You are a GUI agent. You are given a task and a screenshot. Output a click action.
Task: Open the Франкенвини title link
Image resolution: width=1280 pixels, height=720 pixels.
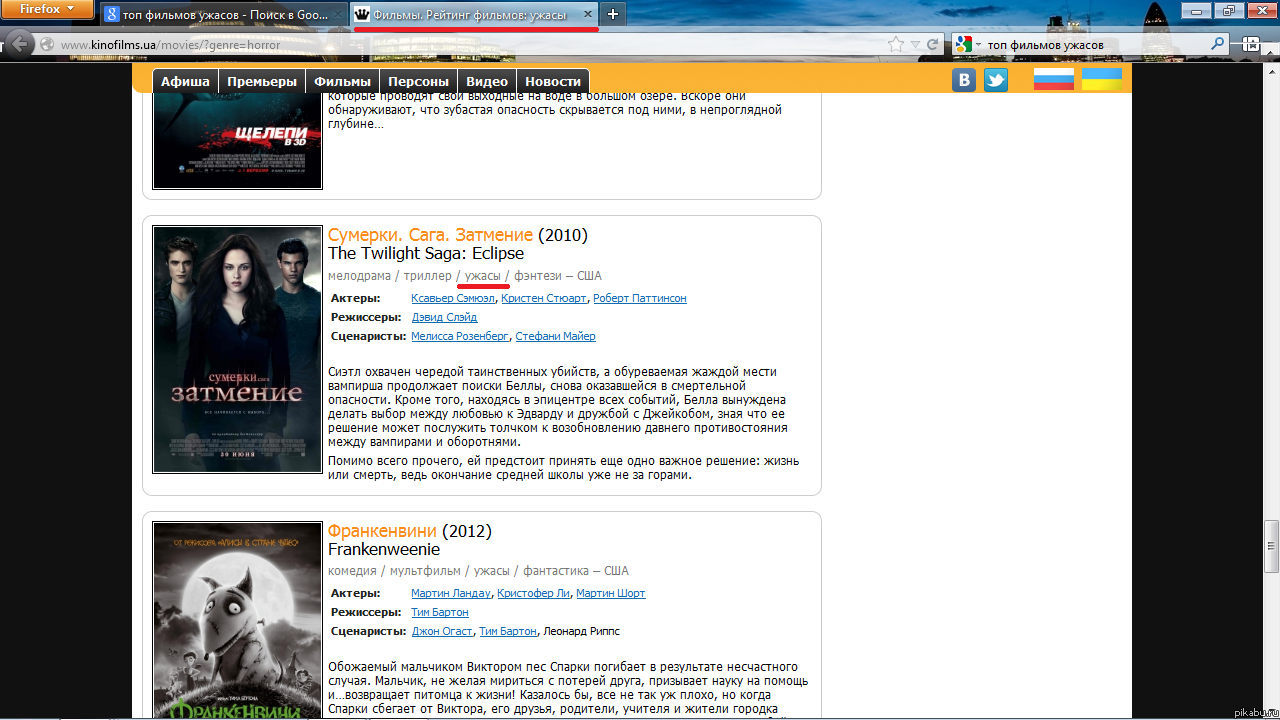[x=382, y=531]
